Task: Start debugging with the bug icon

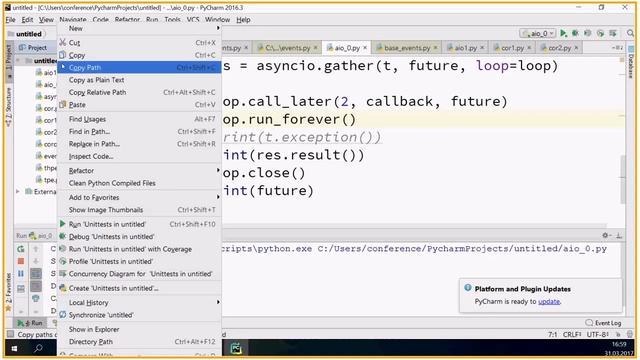Action: click(575, 33)
